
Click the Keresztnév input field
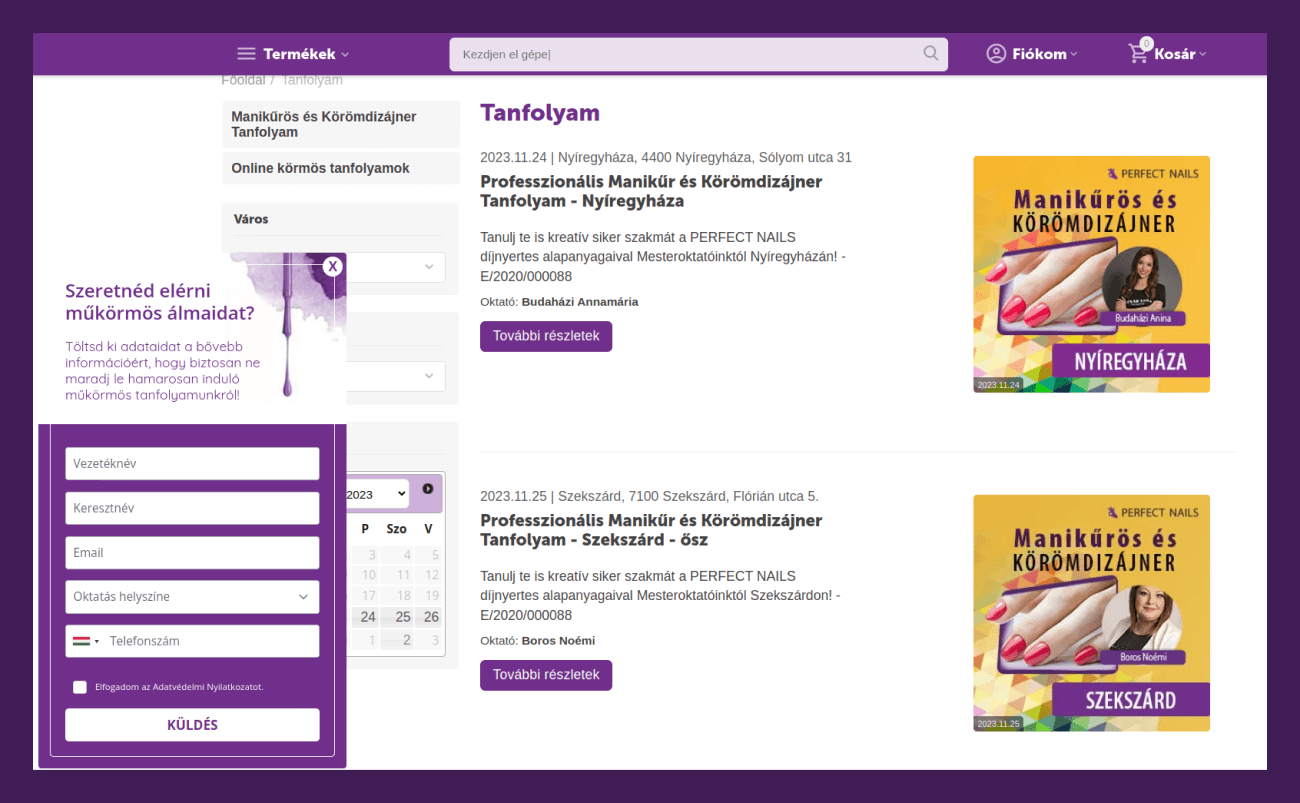click(x=192, y=508)
